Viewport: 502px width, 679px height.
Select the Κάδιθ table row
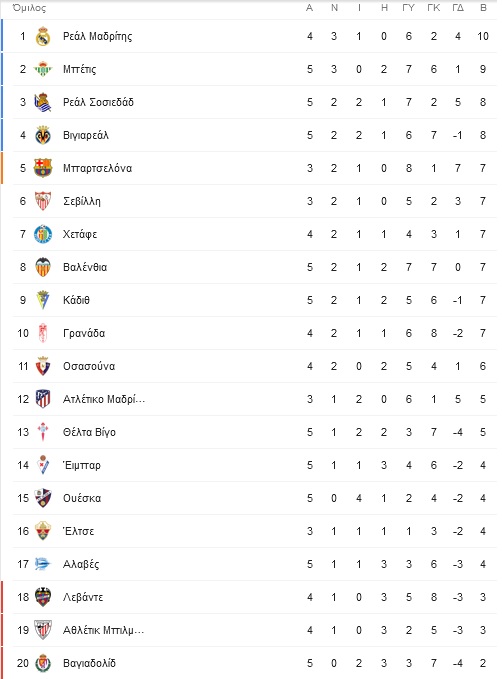(x=254, y=300)
